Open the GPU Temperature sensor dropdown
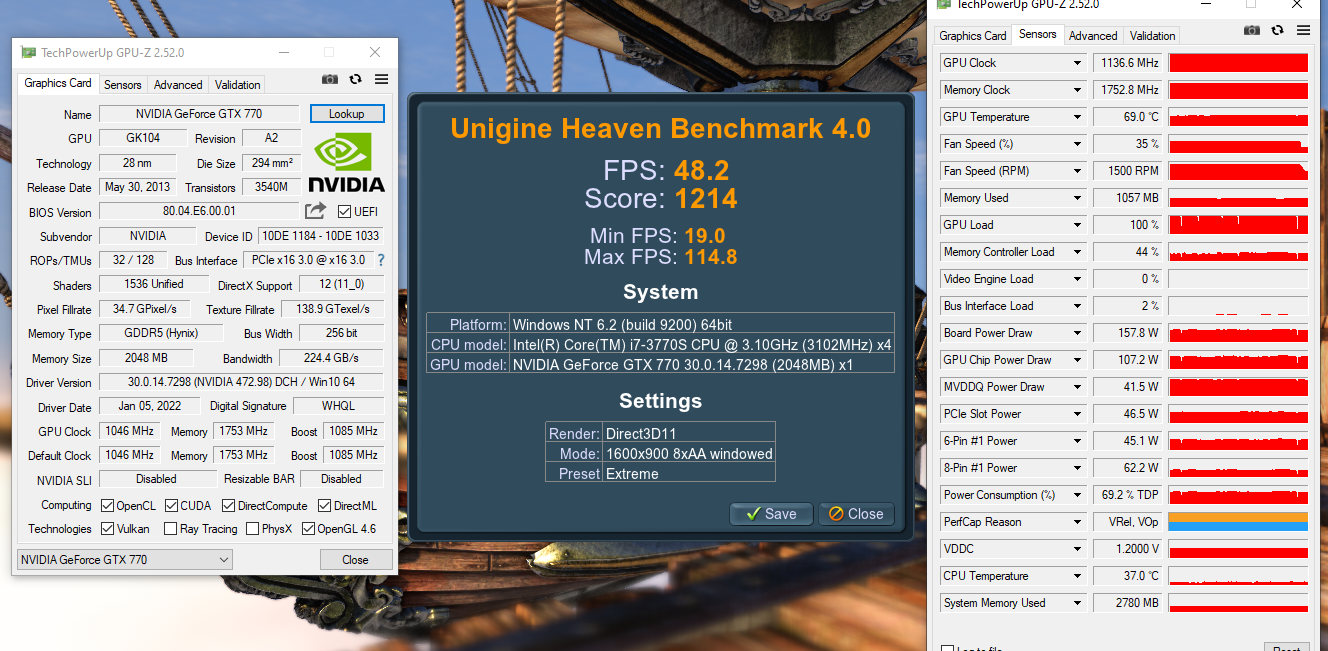 pos(1077,117)
